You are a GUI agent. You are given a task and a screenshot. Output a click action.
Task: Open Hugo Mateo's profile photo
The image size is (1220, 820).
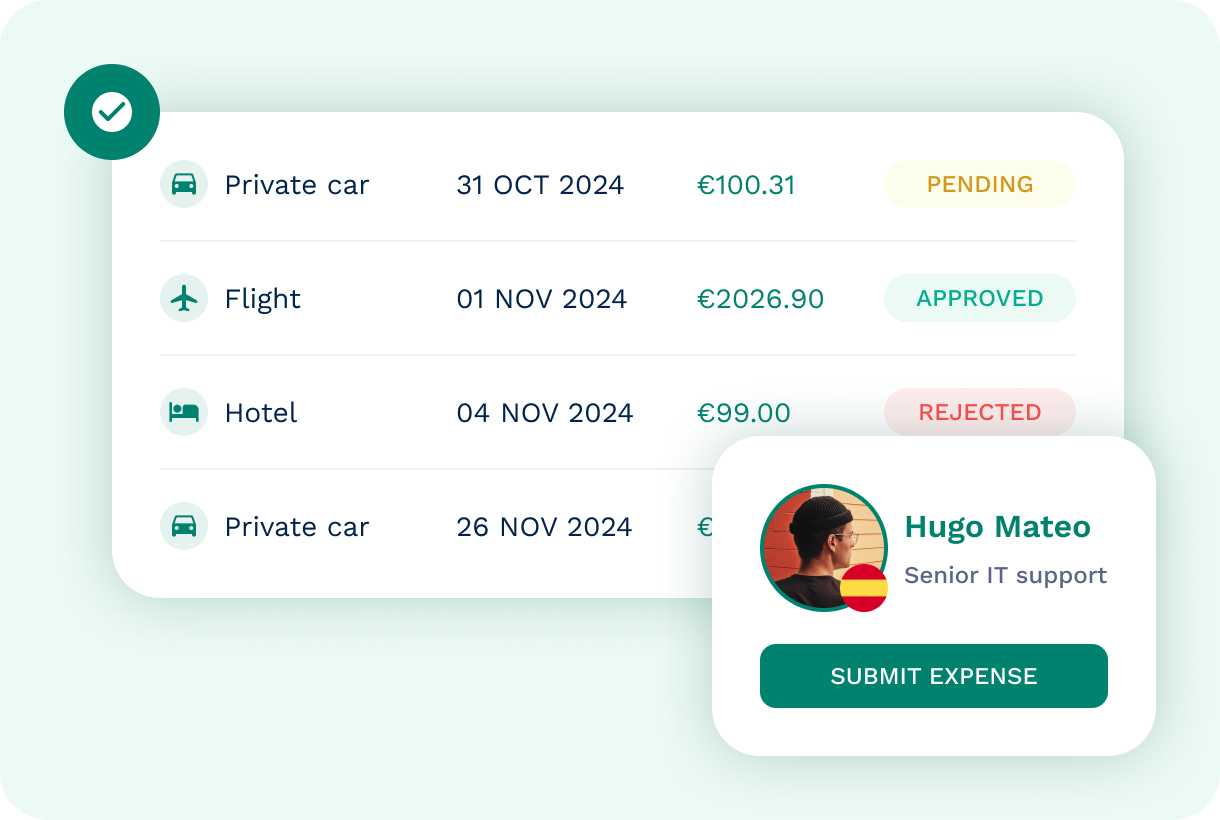coord(815,545)
